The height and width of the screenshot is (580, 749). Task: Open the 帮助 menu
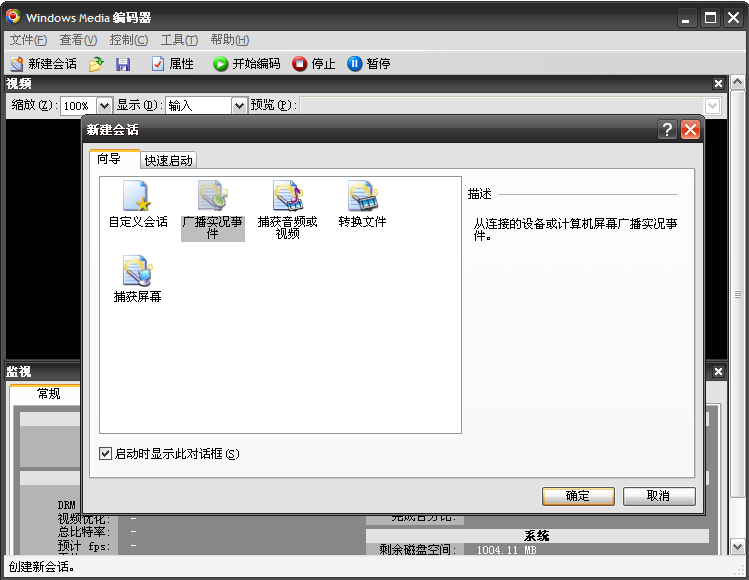click(x=230, y=40)
